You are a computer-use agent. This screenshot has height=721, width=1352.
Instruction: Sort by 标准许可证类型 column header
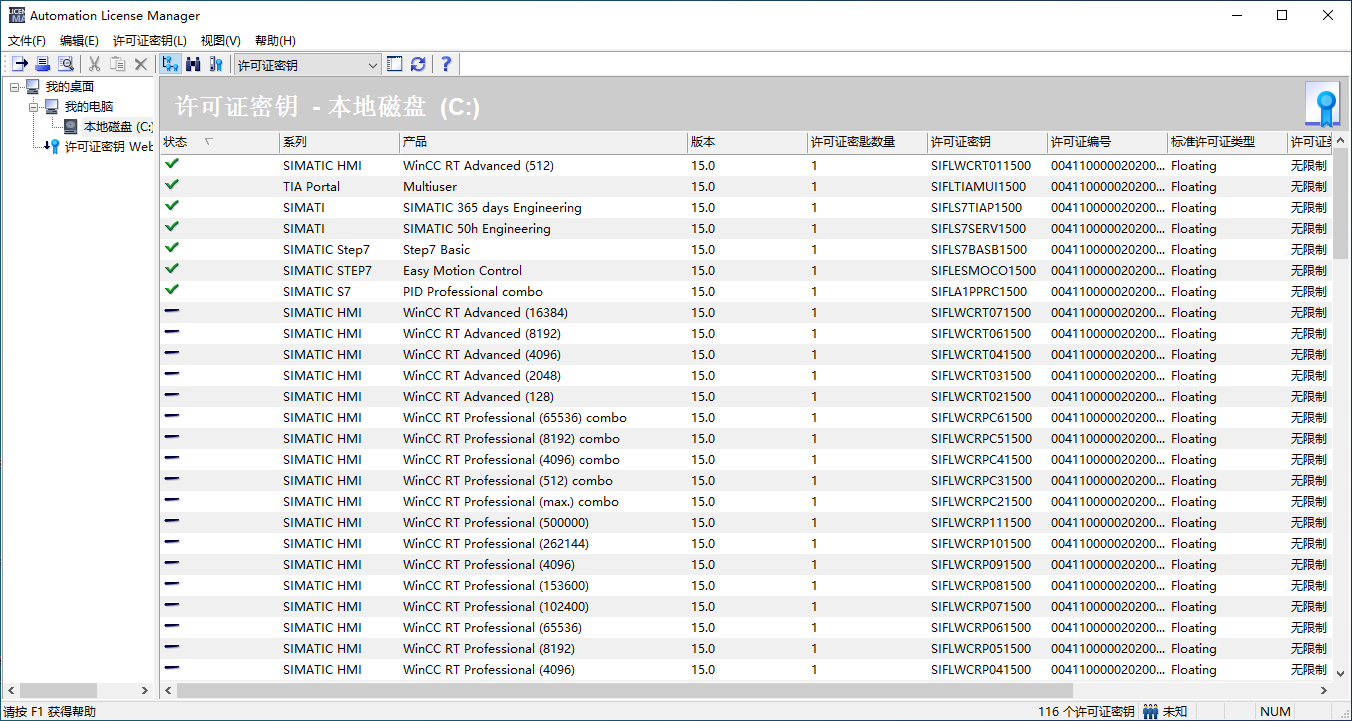1227,142
